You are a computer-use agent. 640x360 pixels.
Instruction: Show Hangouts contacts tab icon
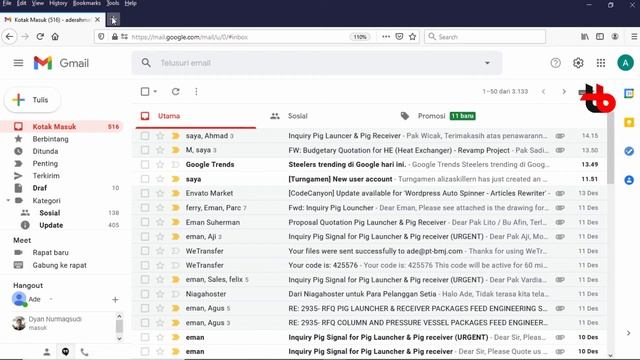tap(47, 352)
